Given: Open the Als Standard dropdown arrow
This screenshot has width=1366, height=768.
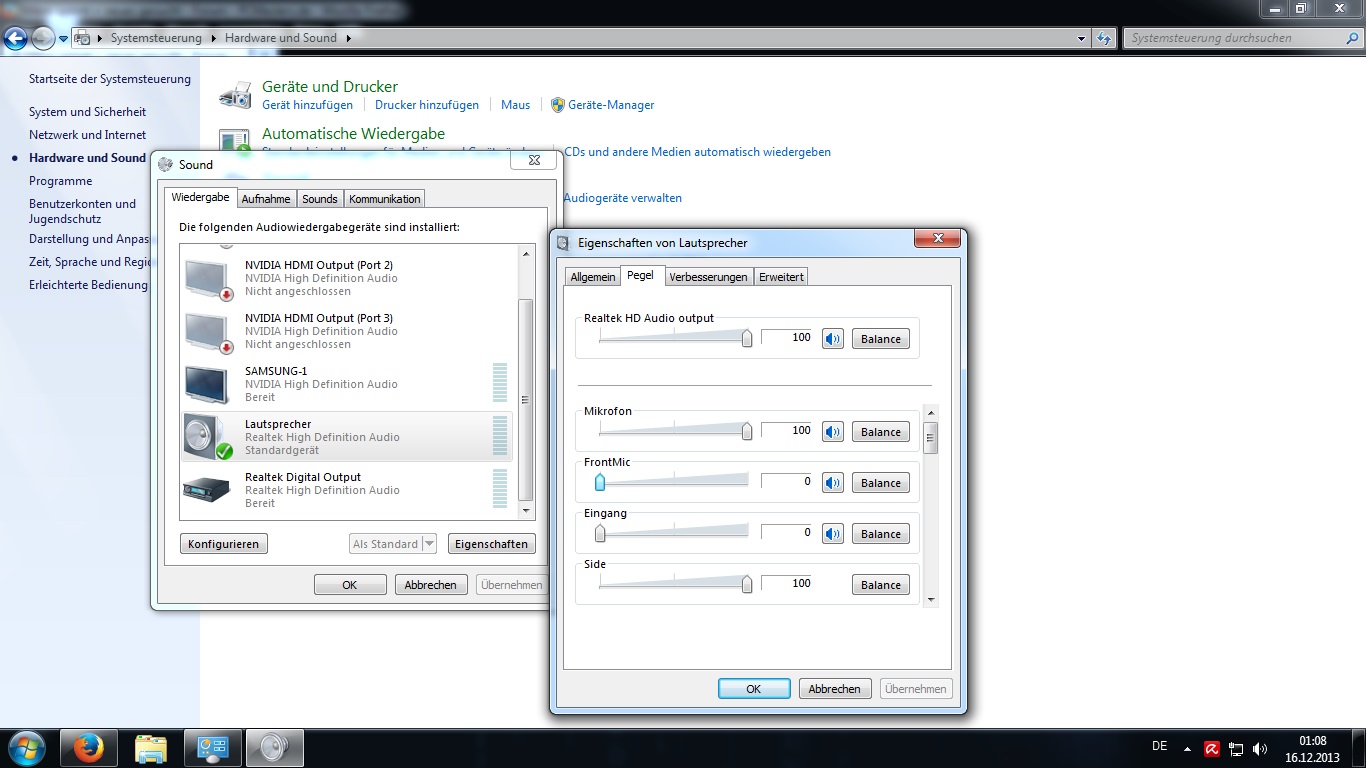Looking at the screenshot, I should 429,544.
